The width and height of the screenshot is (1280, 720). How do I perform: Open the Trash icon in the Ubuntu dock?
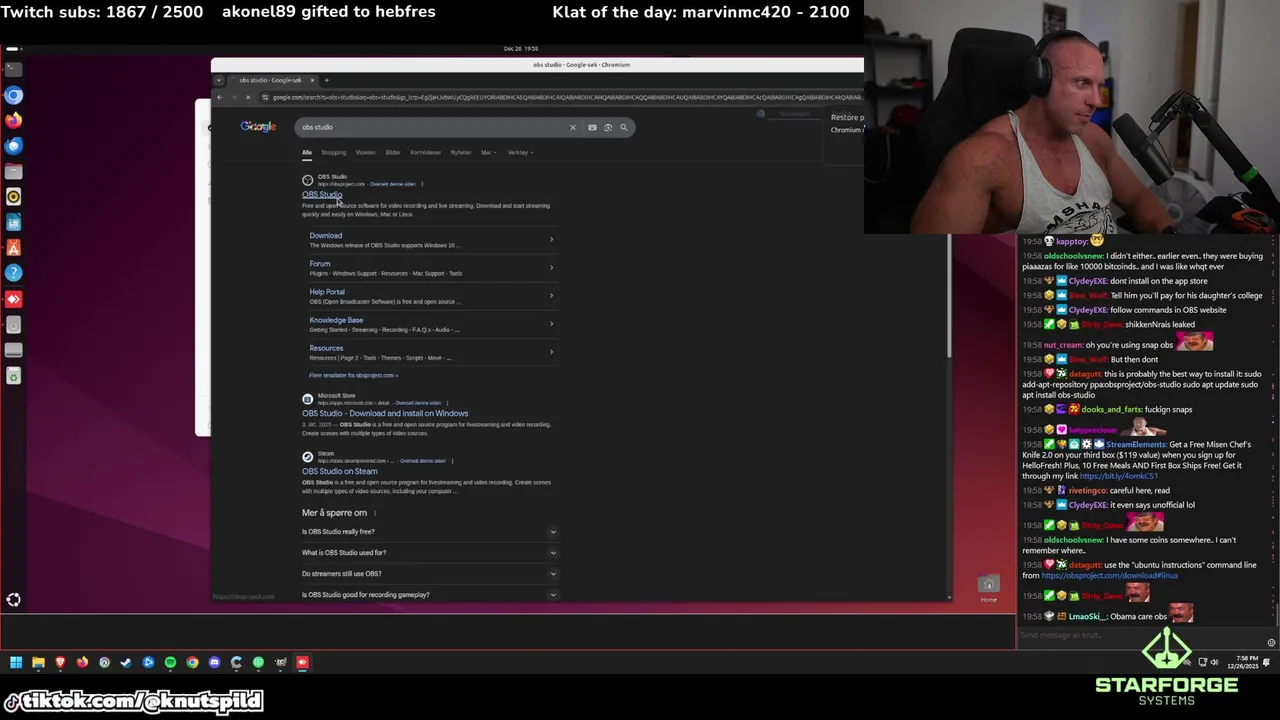click(x=13, y=376)
